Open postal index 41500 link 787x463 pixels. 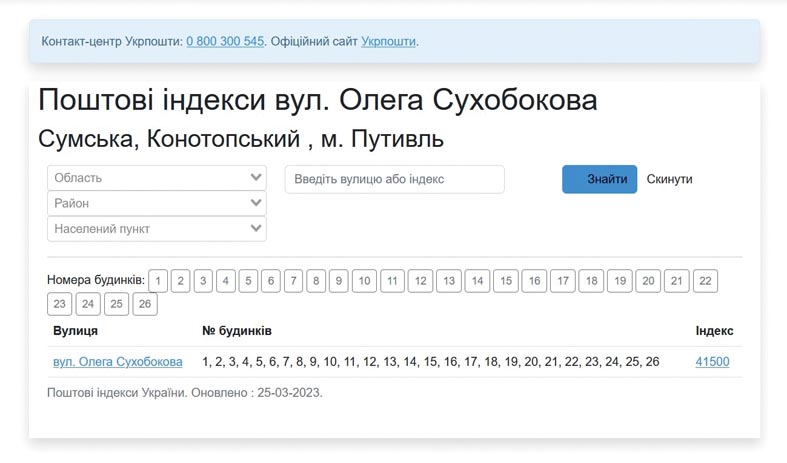[x=712, y=362]
